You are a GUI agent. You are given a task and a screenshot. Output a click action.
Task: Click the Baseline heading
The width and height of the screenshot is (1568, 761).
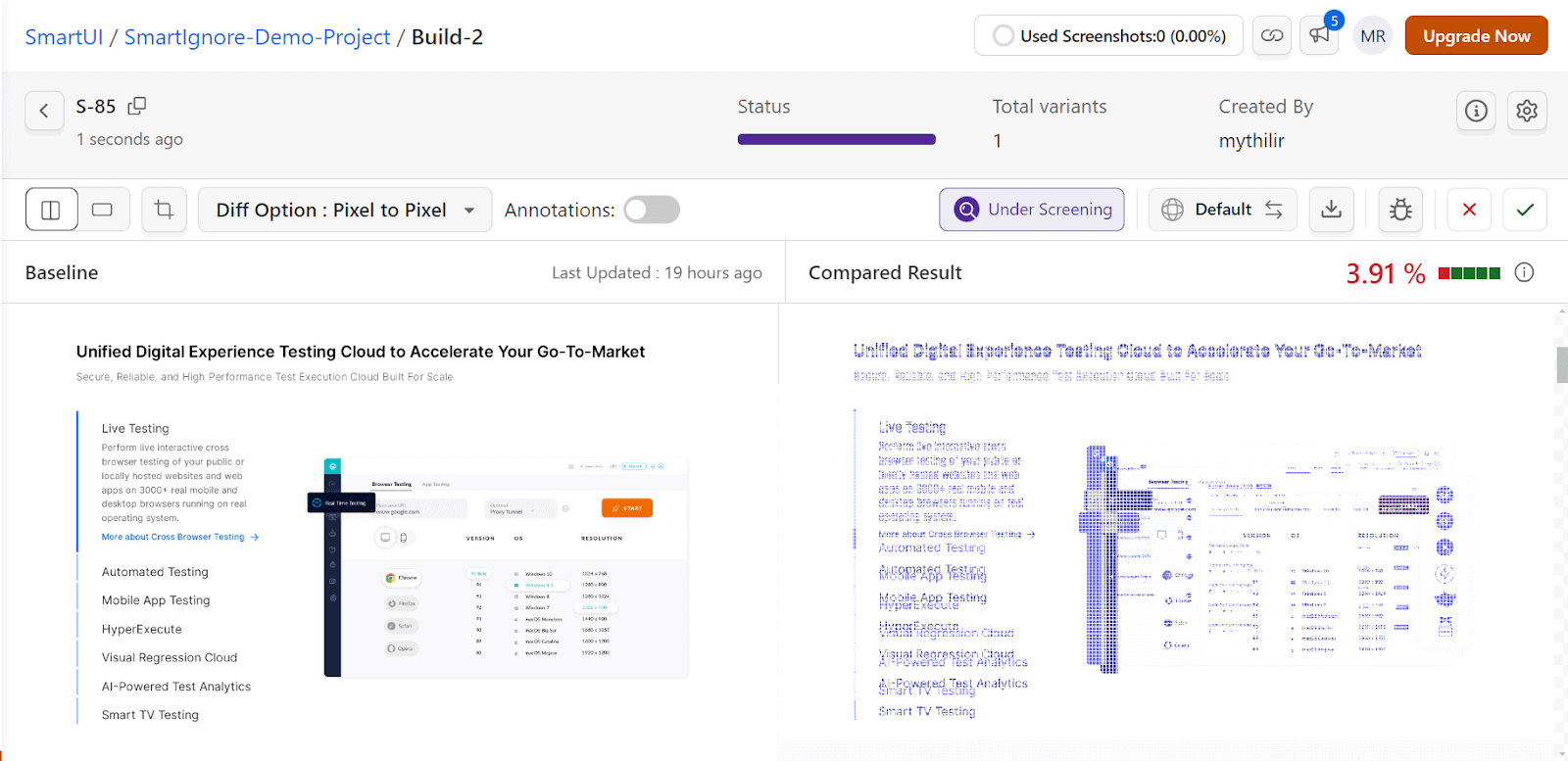click(x=62, y=273)
